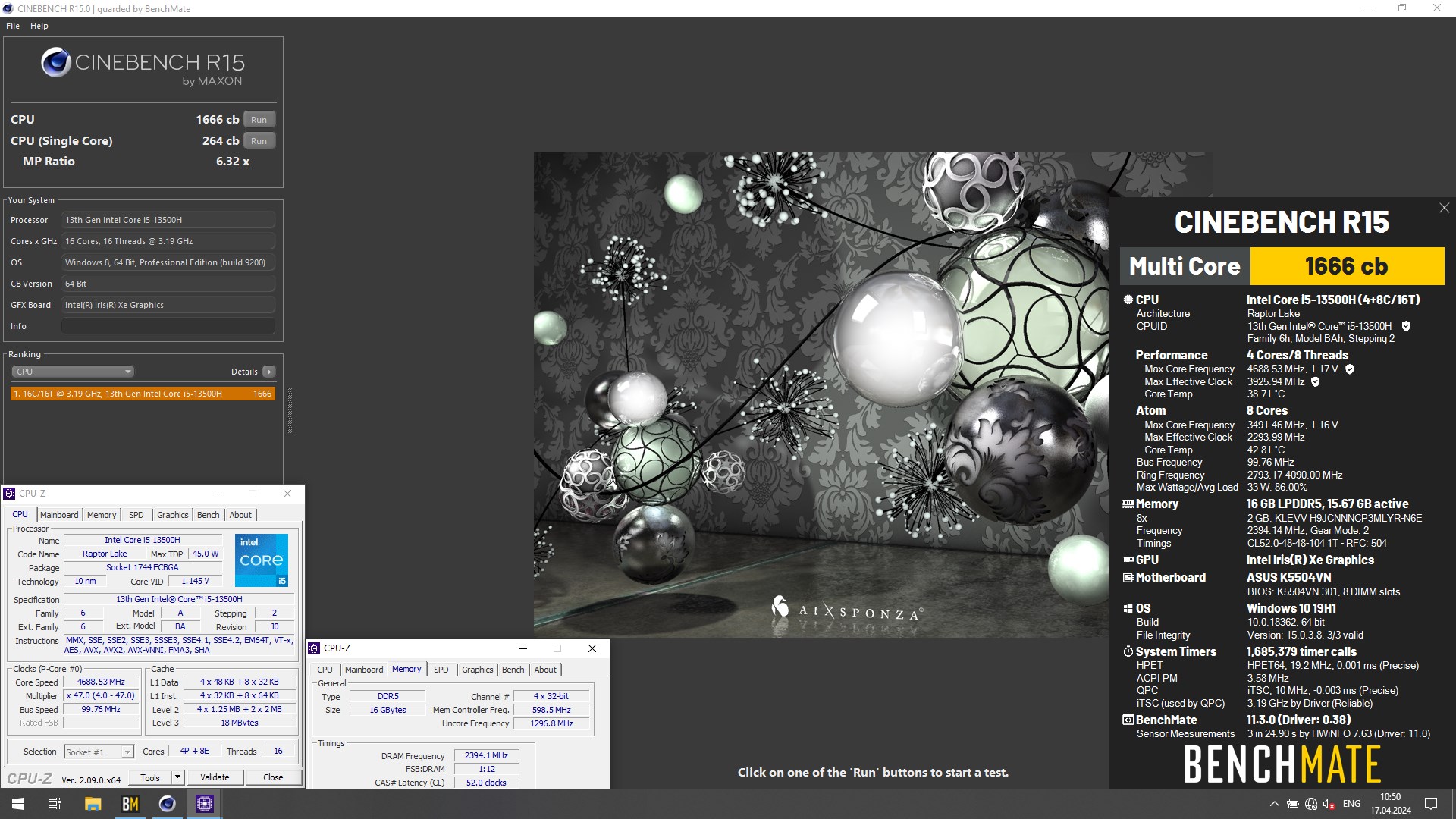1456x819 pixels.
Task: Open About tab in front CPU-Z window
Action: 545,670
